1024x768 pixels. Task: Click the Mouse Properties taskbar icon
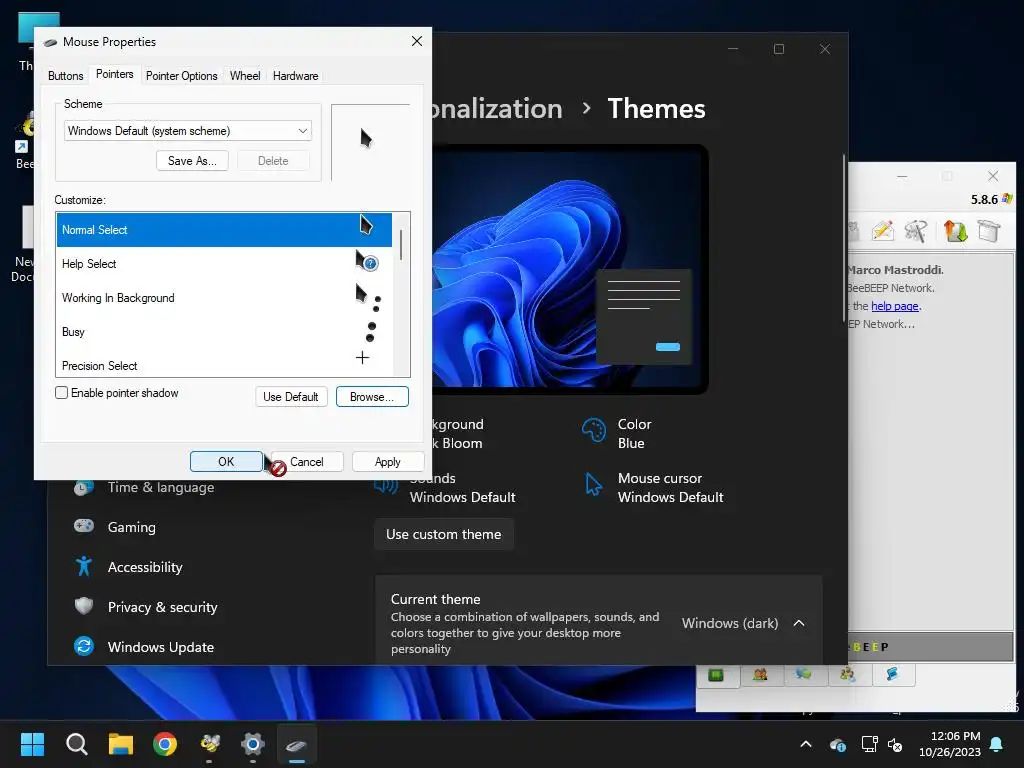tap(296, 744)
